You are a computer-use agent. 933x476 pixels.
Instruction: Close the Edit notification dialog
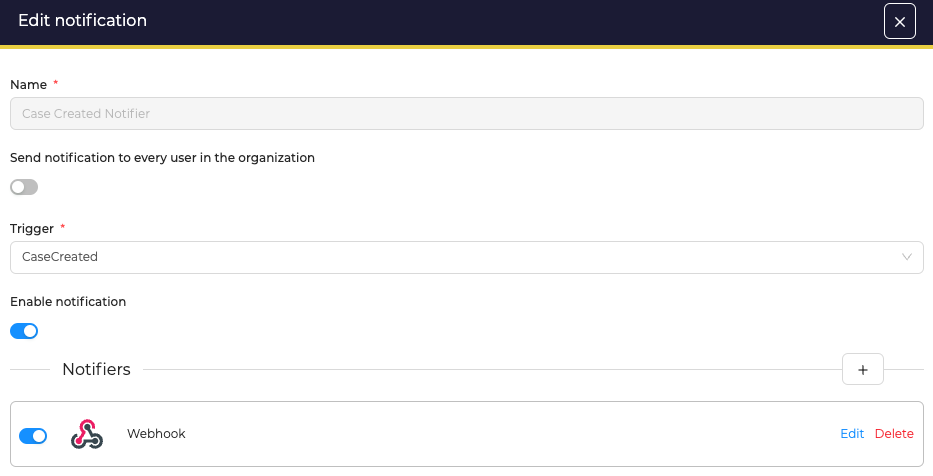[899, 22]
